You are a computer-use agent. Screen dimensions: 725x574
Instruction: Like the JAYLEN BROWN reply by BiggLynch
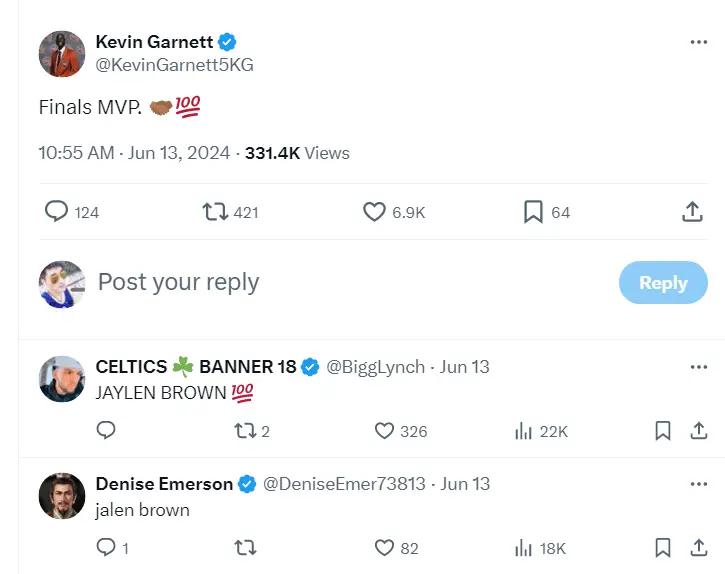(384, 431)
